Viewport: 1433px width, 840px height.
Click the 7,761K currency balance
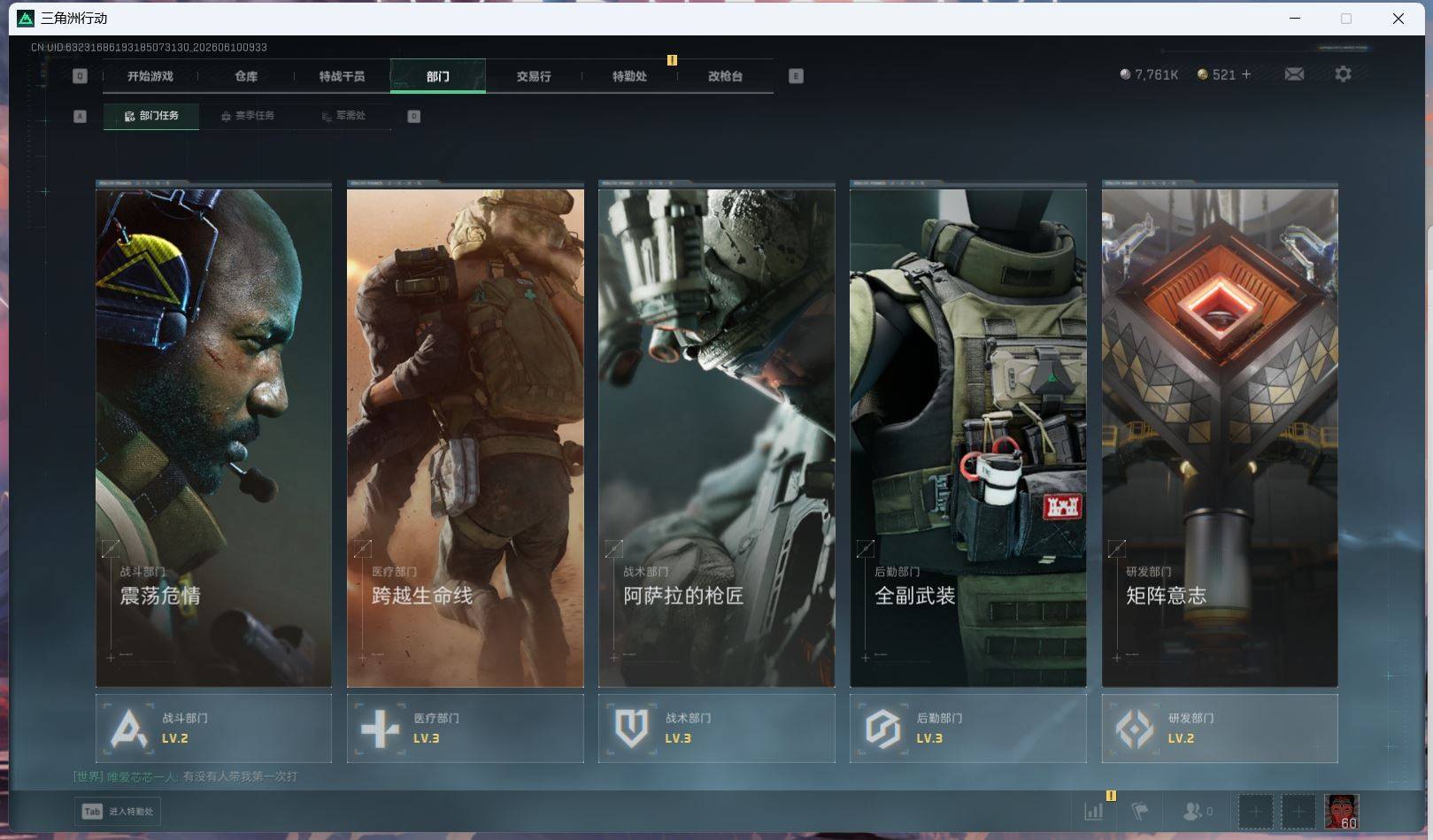tap(1149, 74)
